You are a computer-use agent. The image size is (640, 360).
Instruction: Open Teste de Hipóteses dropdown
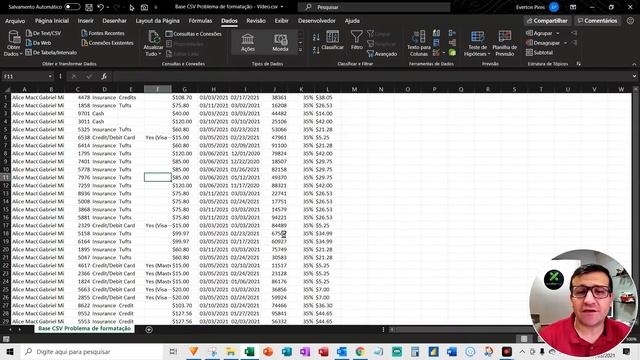(477, 43)
